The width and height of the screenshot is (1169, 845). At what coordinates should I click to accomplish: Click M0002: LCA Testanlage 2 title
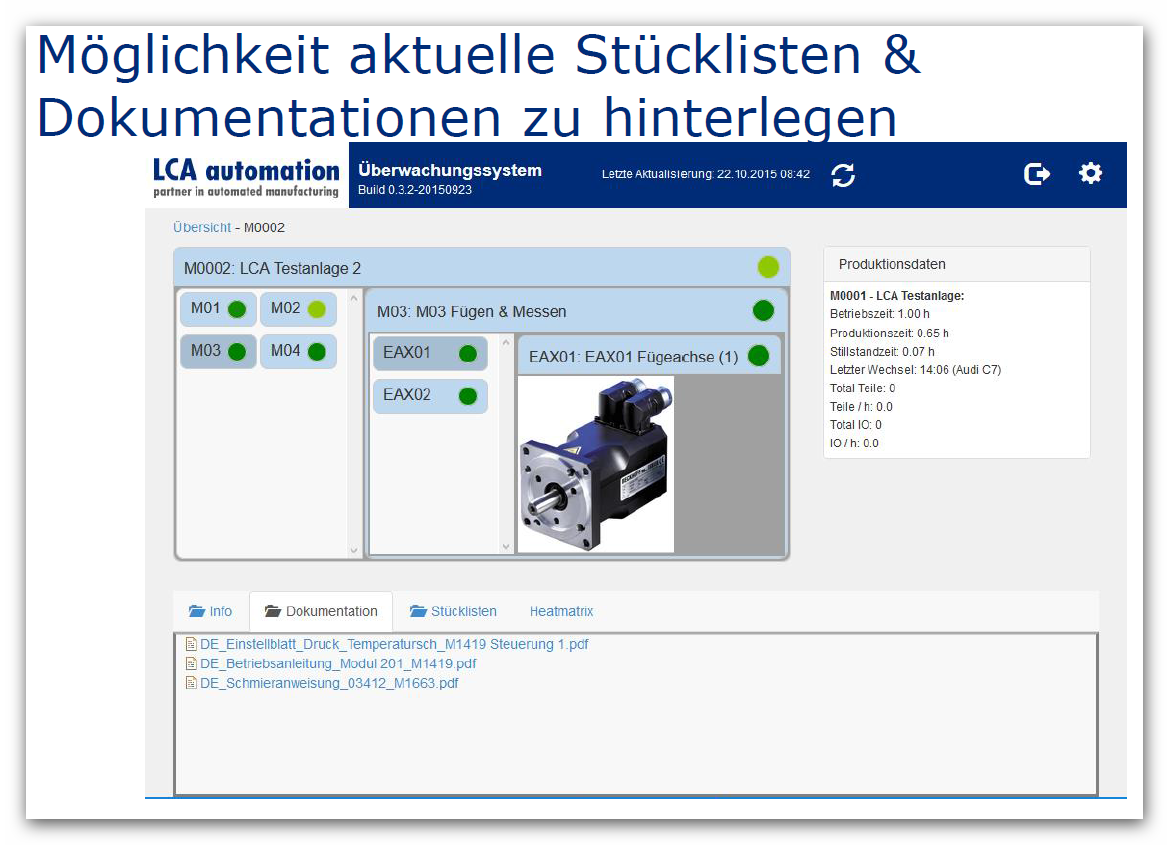point(272,268)
